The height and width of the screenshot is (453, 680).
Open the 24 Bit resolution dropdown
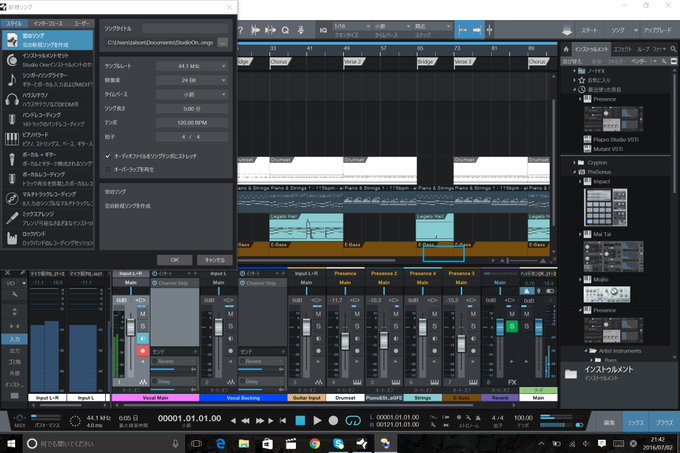[x=192, y=81]
